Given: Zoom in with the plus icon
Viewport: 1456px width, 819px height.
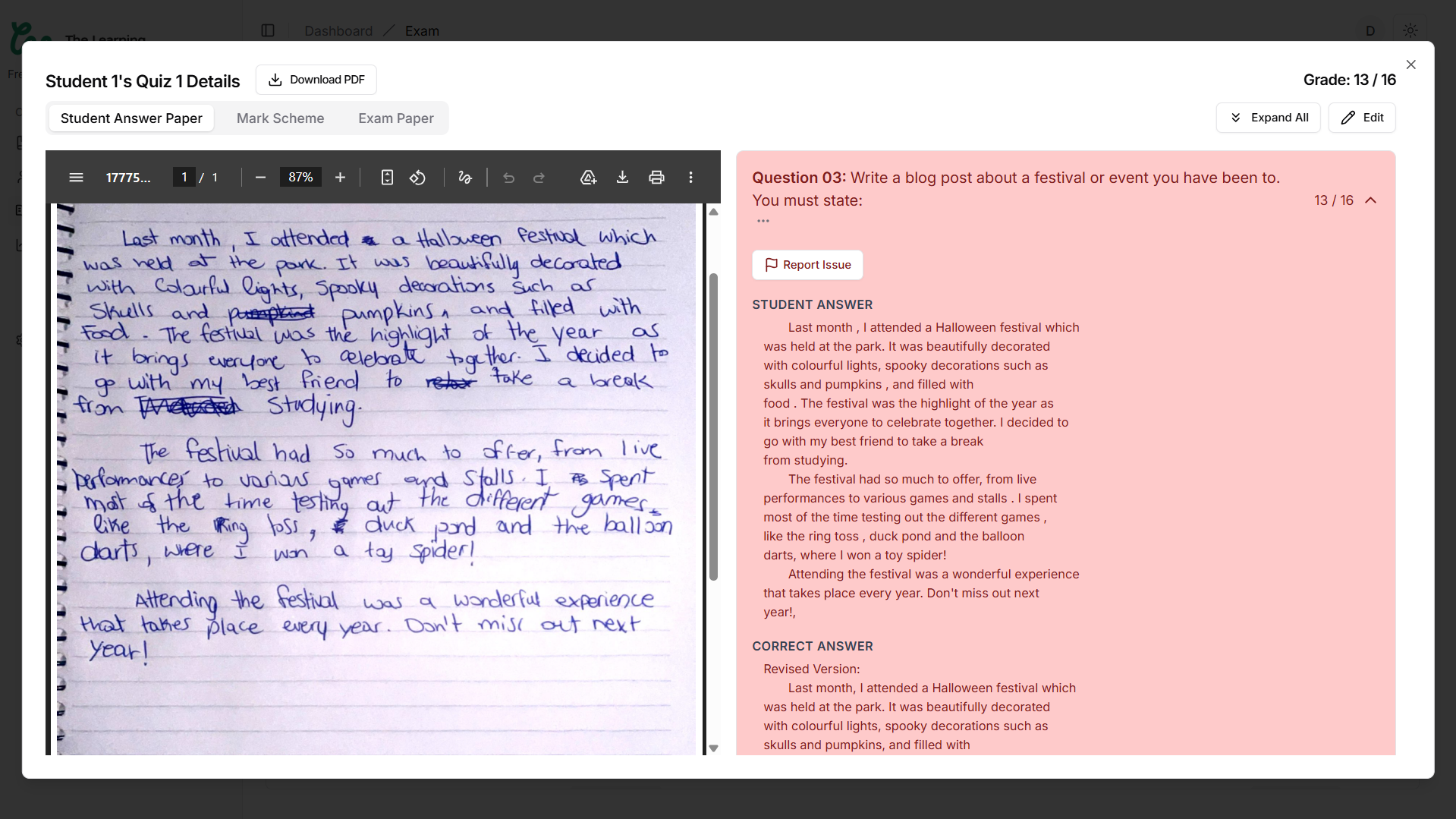Looking at the screenshot, I should click(x=340, y=178).
